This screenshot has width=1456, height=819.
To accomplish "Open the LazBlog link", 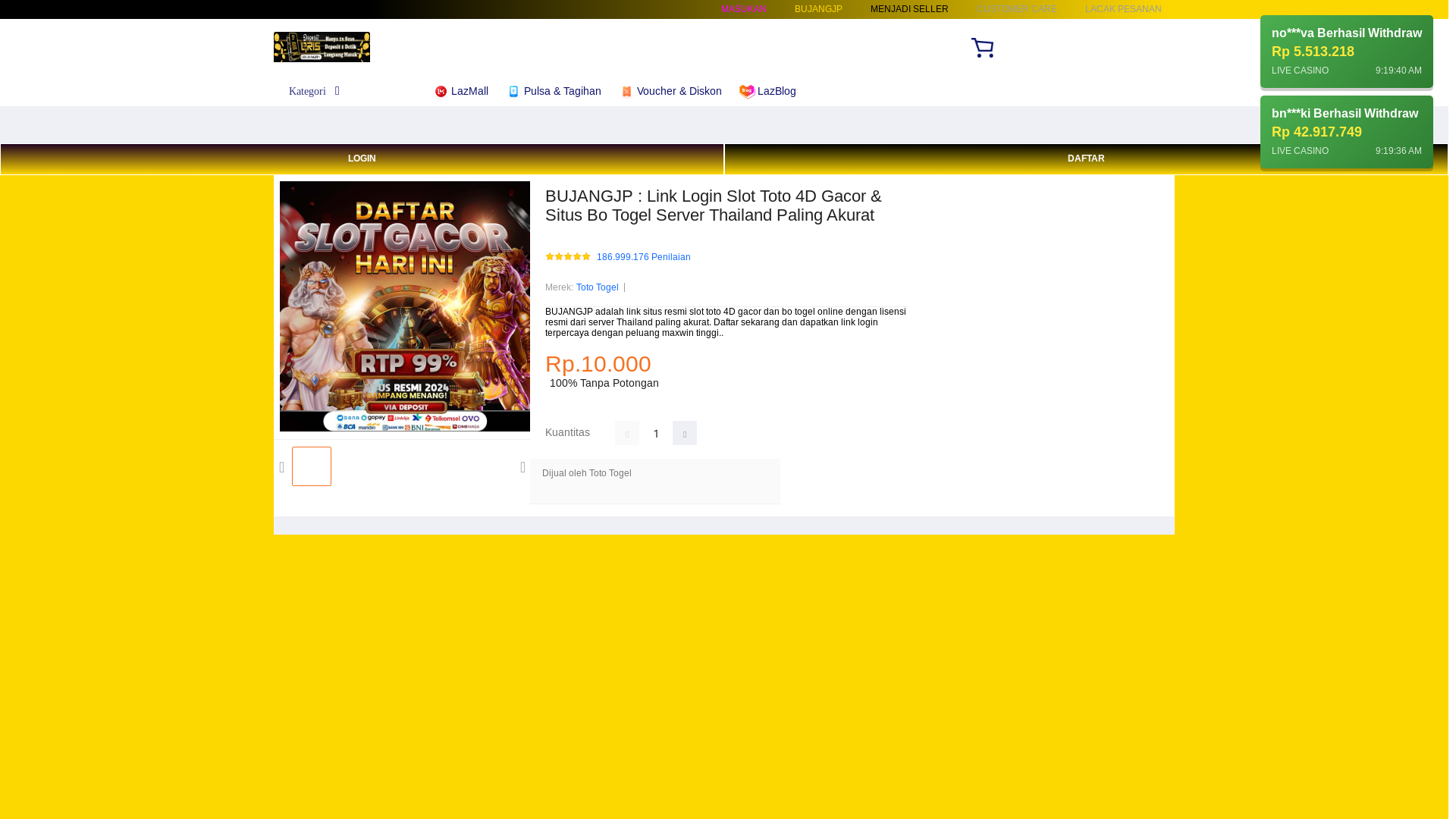I will pyautogui.click(x=777, y=91).
